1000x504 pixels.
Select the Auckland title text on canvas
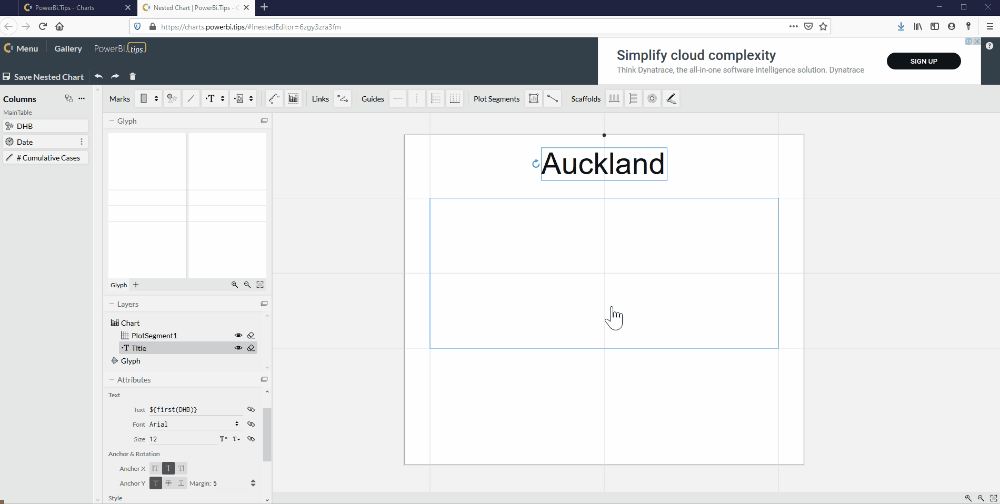click(603, 164)
